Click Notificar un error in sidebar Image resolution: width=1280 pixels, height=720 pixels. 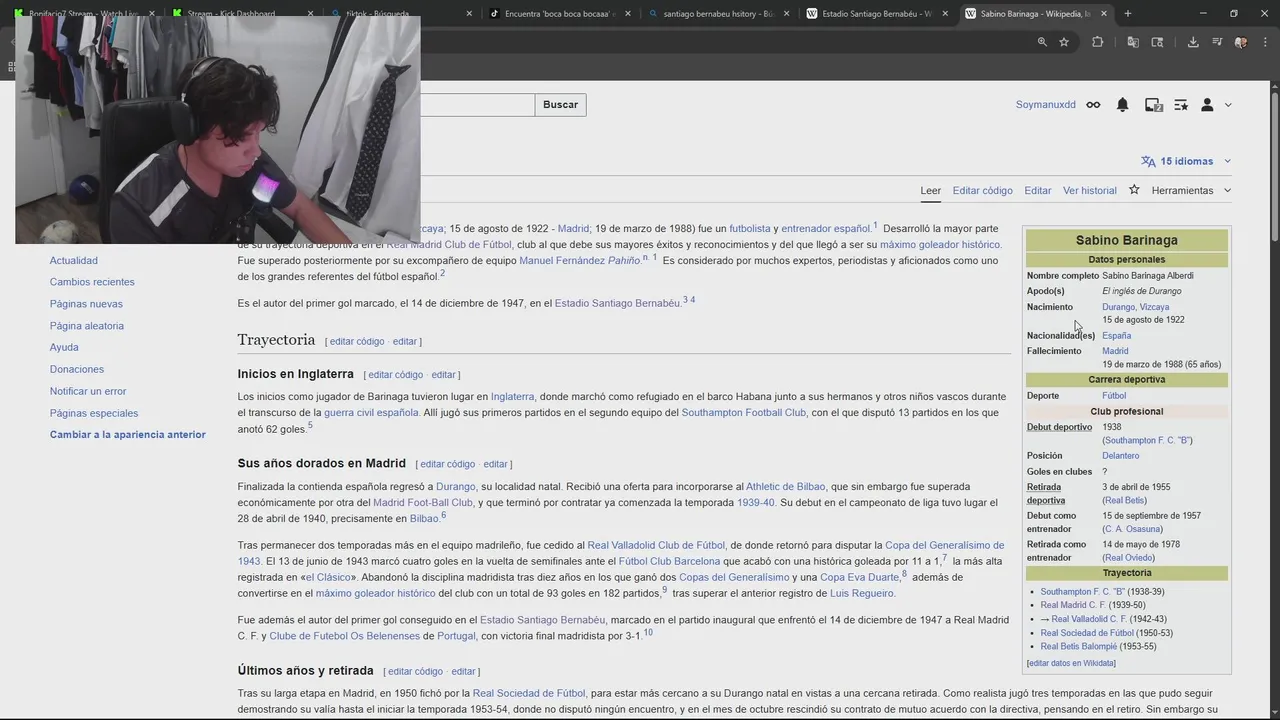pos(88,391)
